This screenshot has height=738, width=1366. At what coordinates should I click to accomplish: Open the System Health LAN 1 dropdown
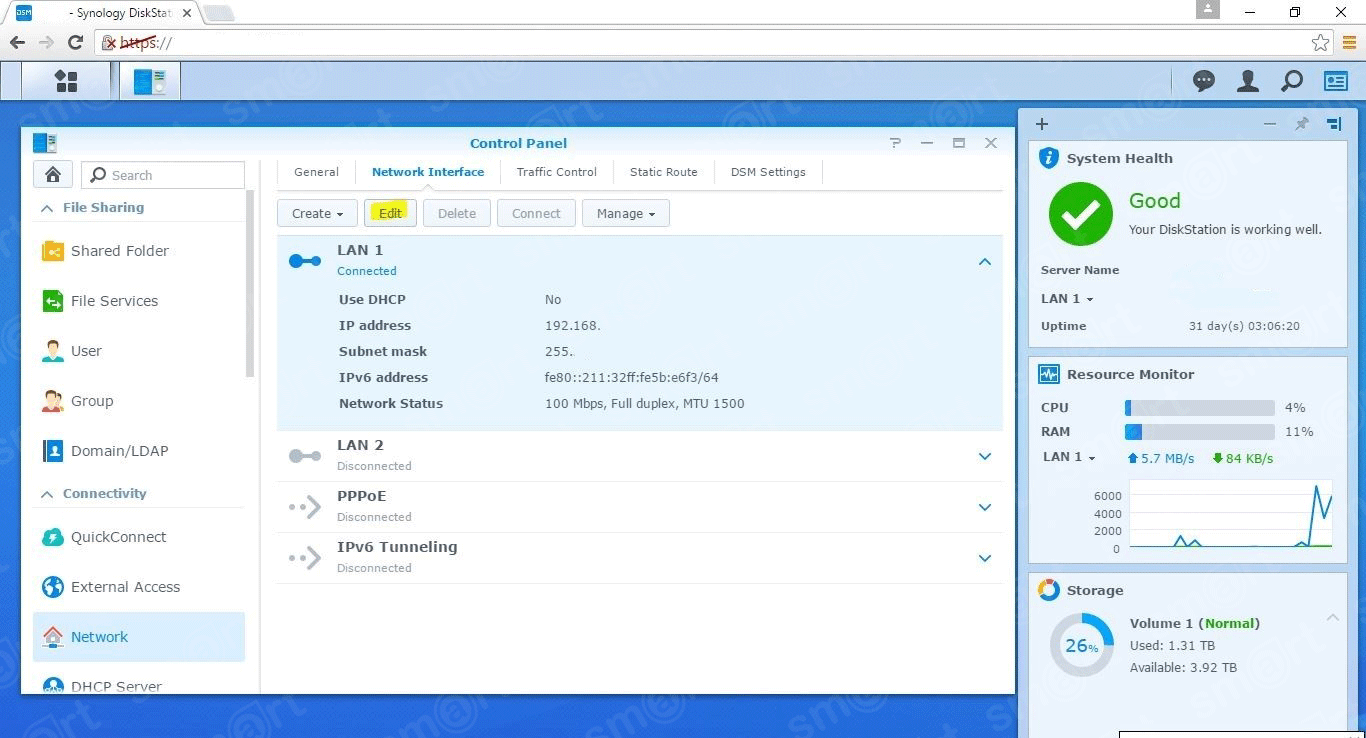pos(1067,299)
